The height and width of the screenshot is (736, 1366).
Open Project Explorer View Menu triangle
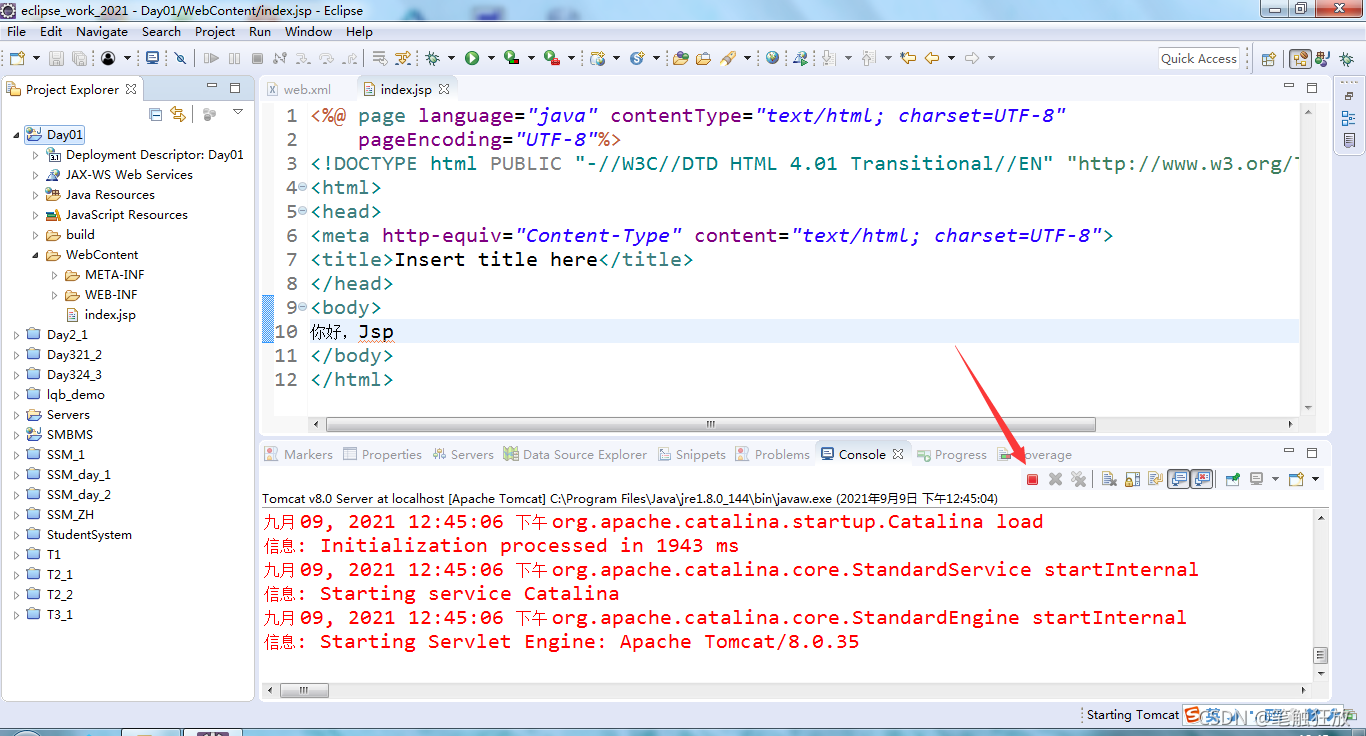click(238, 112)
